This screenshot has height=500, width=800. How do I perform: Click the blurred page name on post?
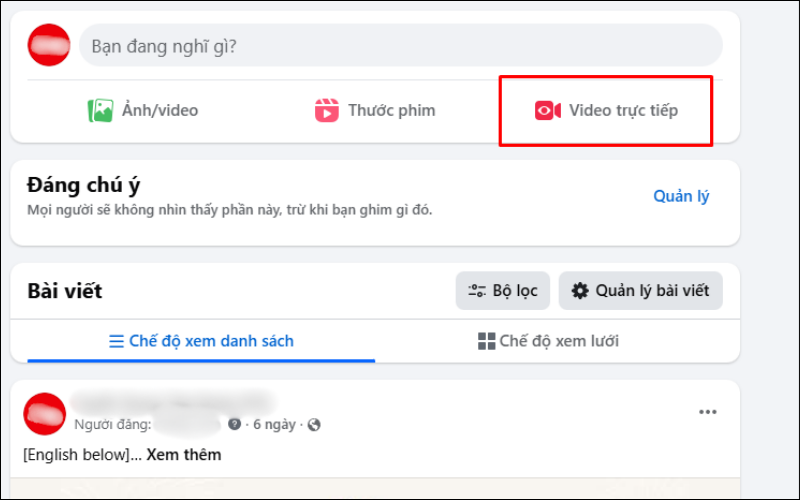click(x=173, y=403)
